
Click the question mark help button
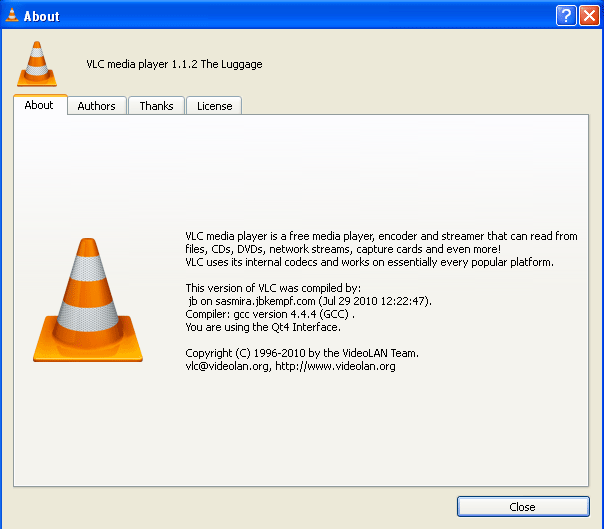(x=566, y=16)
